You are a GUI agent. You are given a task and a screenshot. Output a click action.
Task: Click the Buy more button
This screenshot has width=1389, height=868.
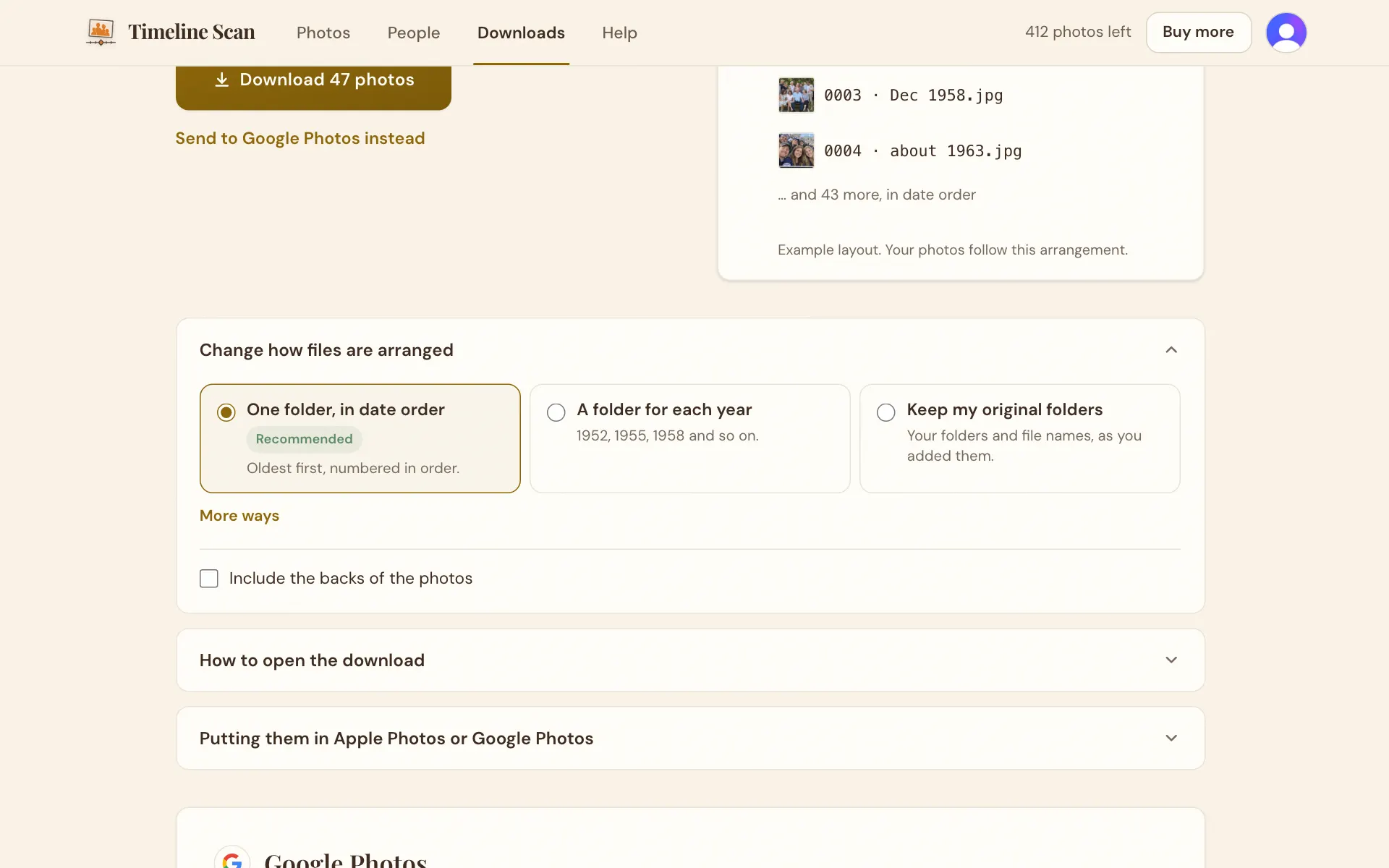click(x=1199, y=33)
